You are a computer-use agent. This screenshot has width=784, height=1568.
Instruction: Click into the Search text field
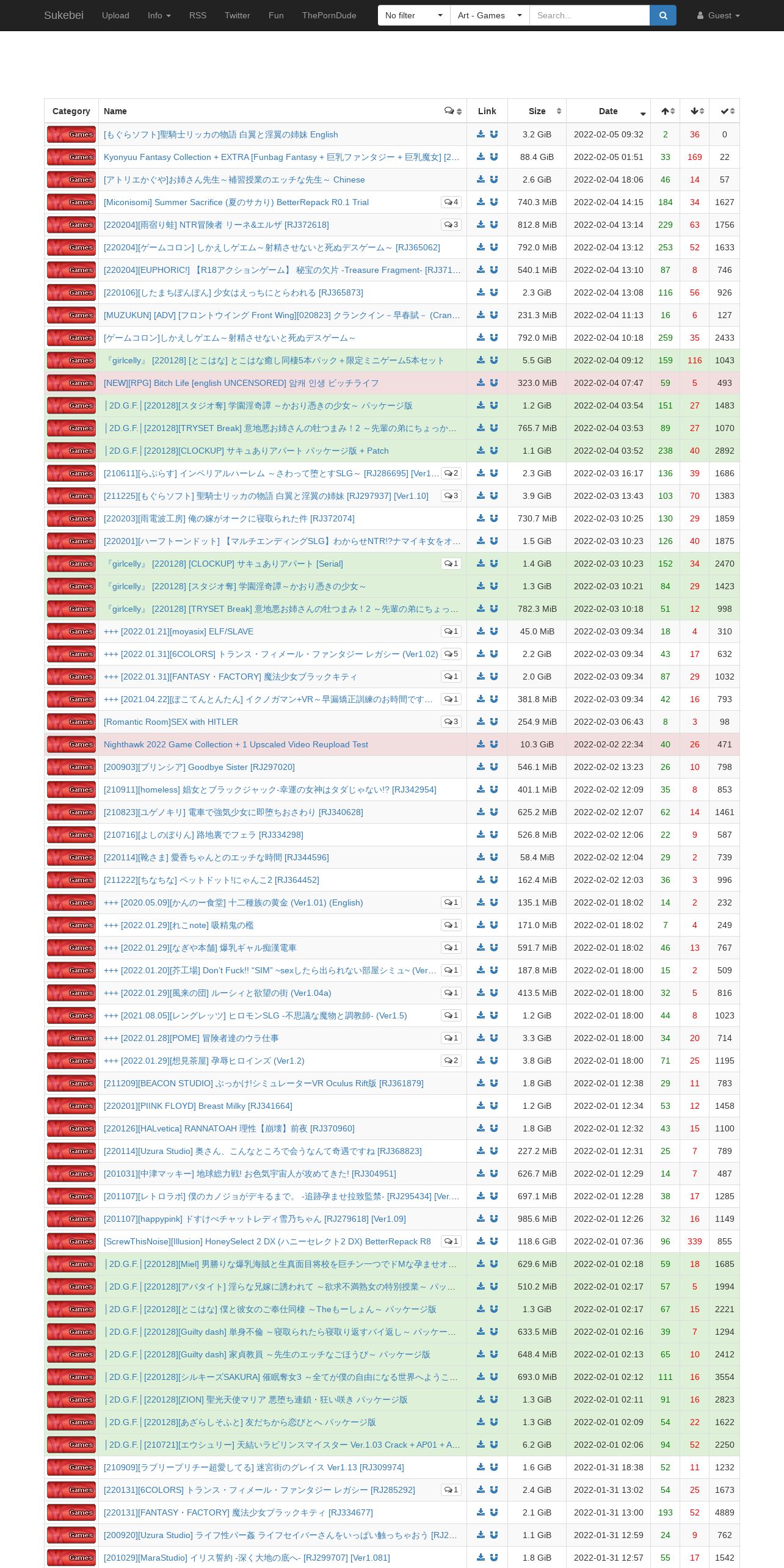(589, 15)
